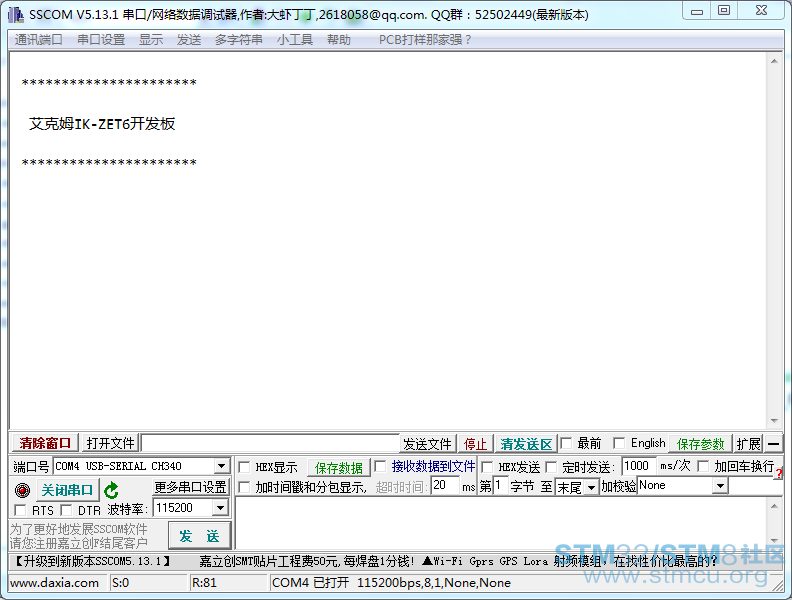The height and width of the screenshot is (600, 792).
Task: Click the 艾克姆IK-ZET6开发板 received text
Action: click(102, 124)
